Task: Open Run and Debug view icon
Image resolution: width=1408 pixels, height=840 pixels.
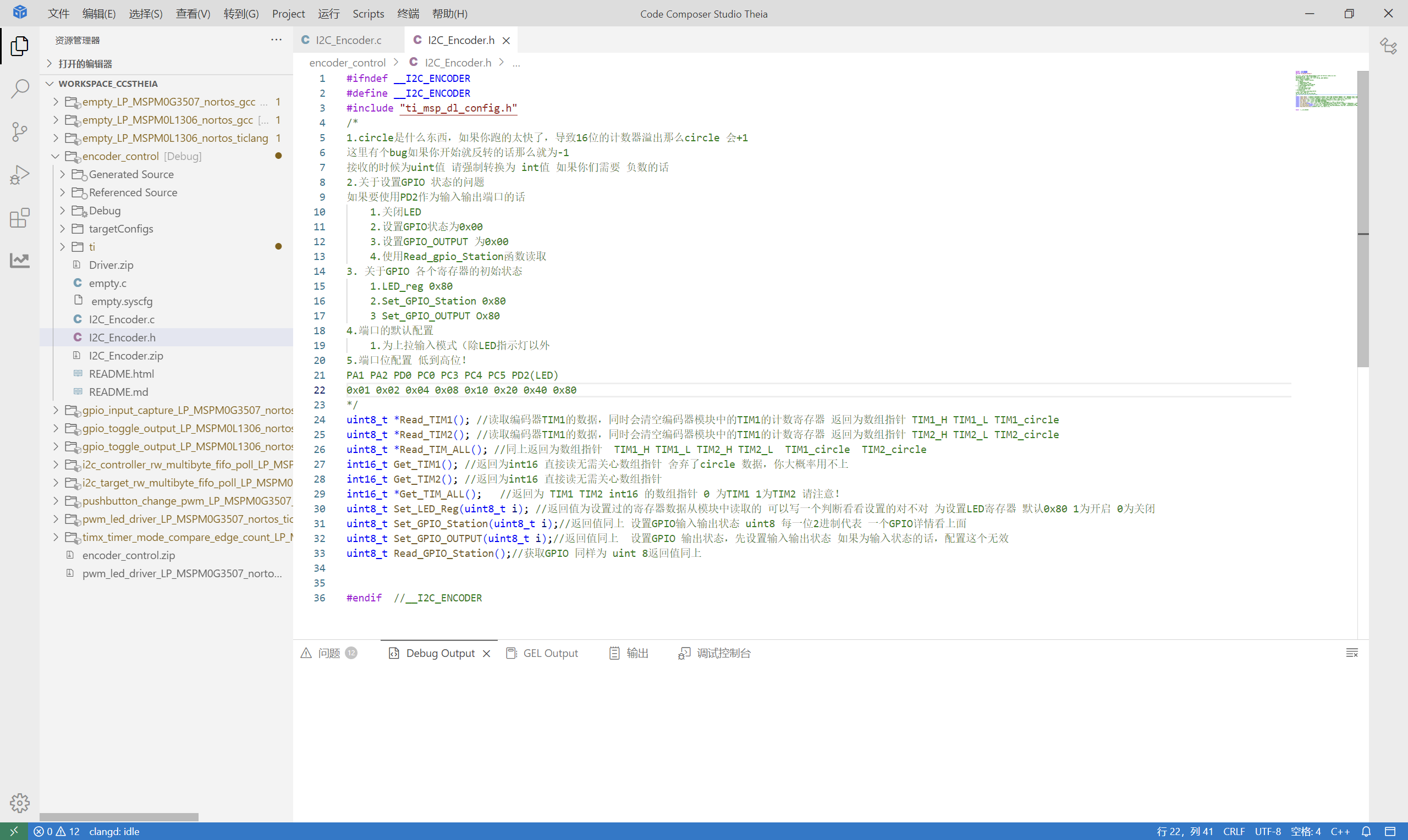Action: click(20, 175)
